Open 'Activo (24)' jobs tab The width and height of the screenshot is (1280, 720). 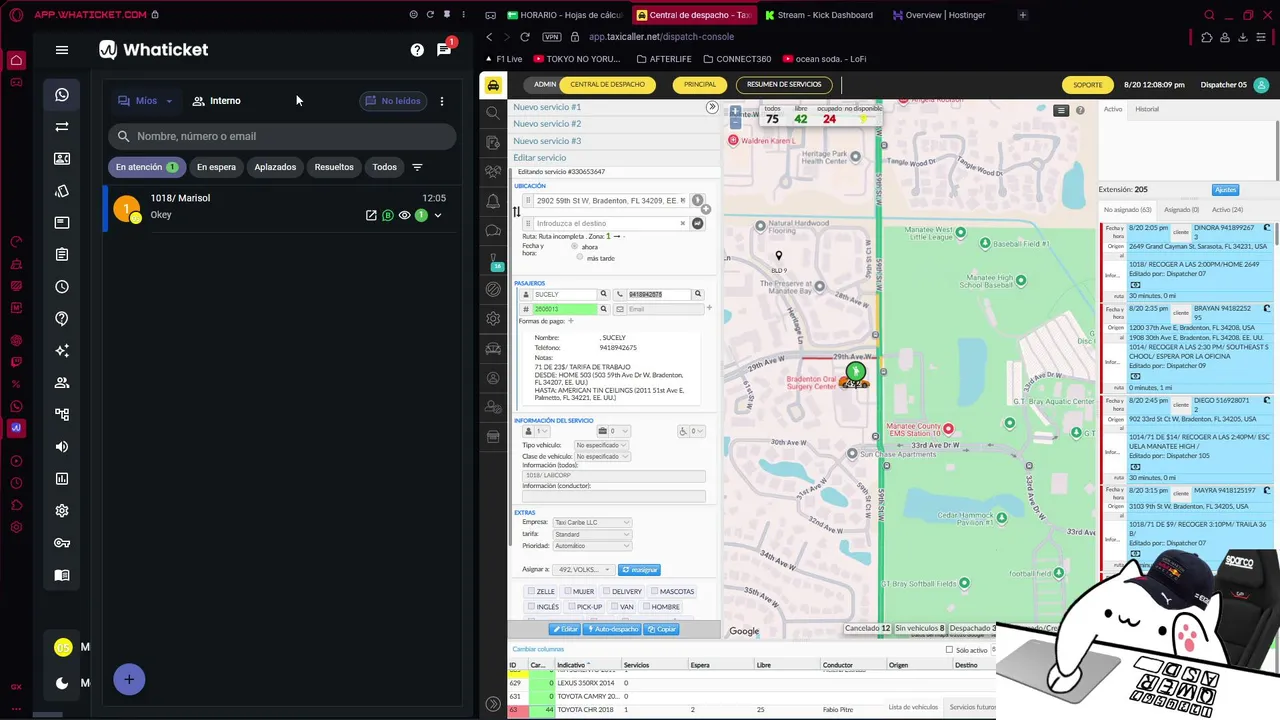[x=1228, y=210]
